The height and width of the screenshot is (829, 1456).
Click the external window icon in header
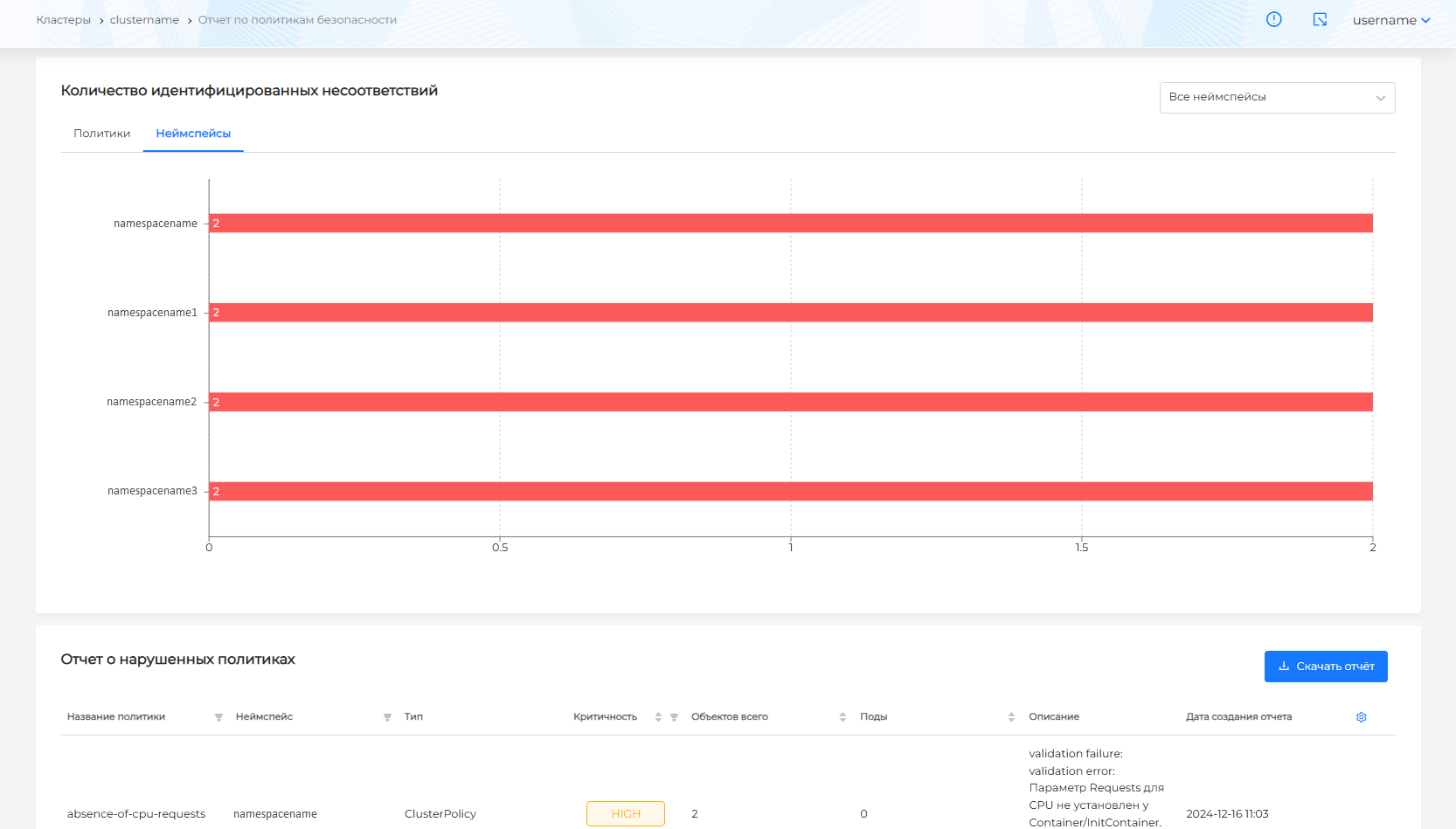coord(1321,19)
